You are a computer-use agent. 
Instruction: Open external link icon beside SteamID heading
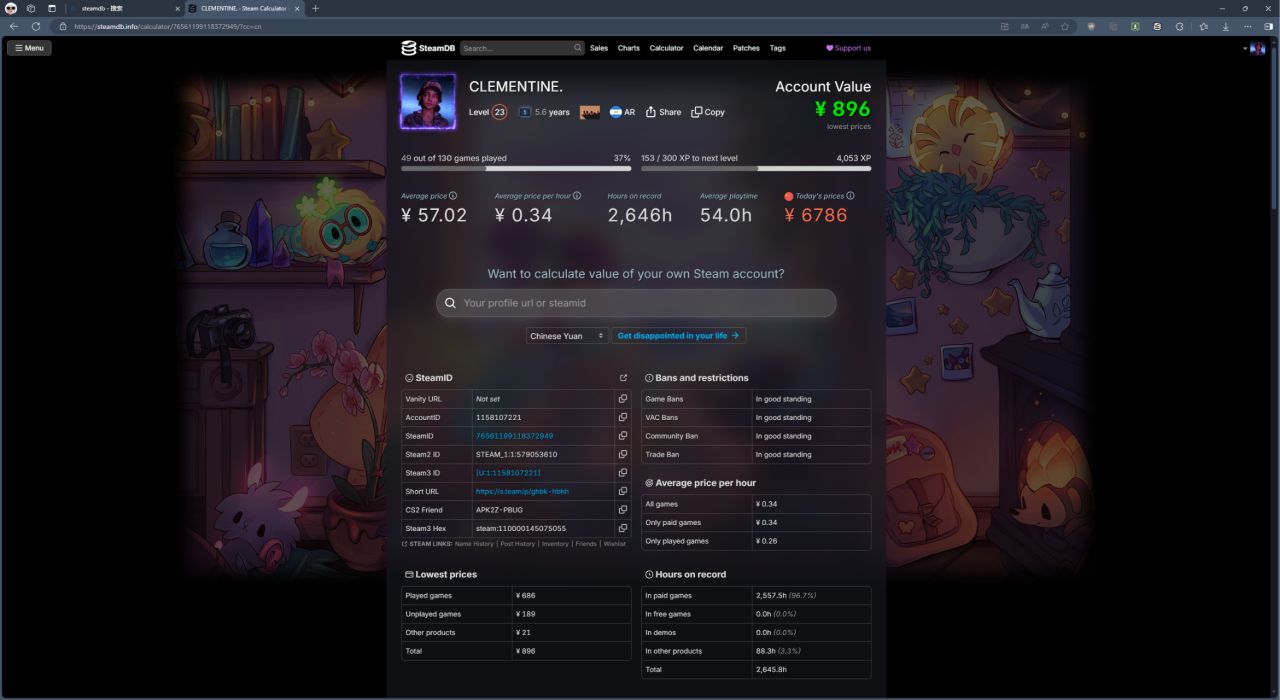pos(624,378)
